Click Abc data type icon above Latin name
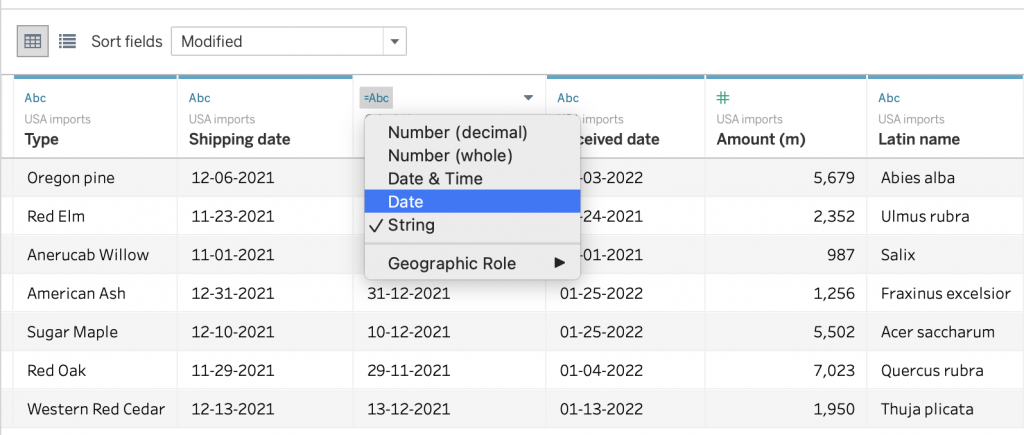The width and height of the screenshot is (1024, 435). point(889,98)
